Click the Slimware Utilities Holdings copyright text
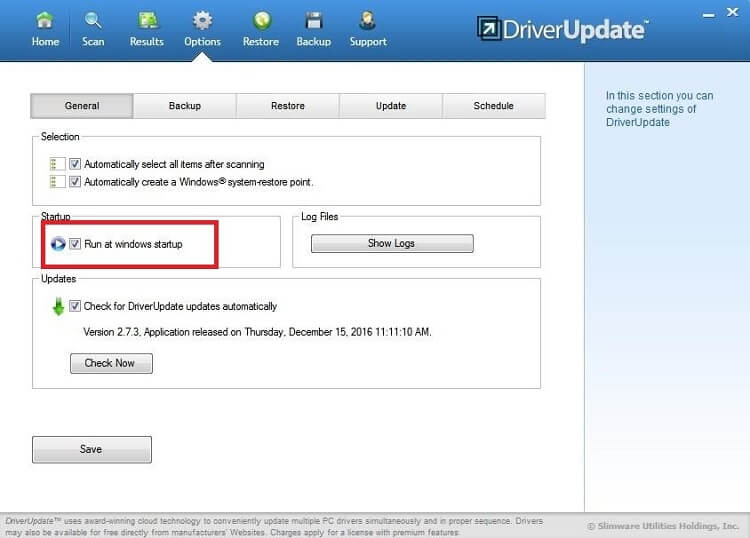 [x=663, y=526]
